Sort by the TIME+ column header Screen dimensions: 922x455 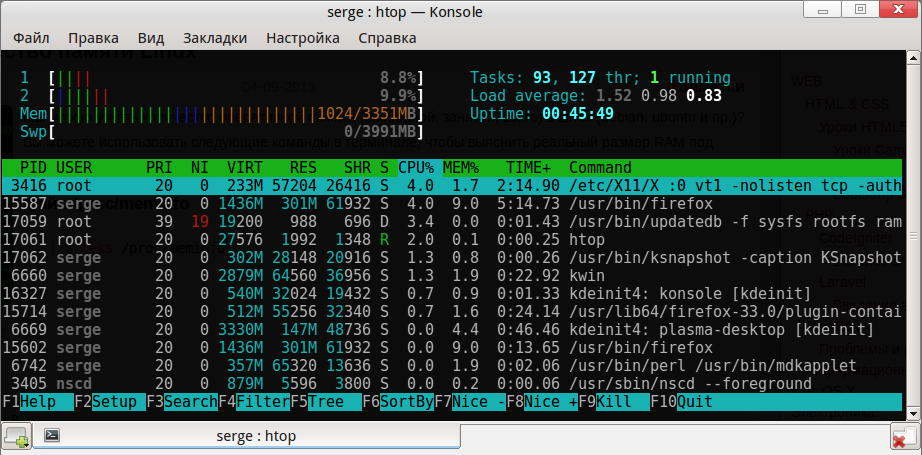(x=529, y=168)
